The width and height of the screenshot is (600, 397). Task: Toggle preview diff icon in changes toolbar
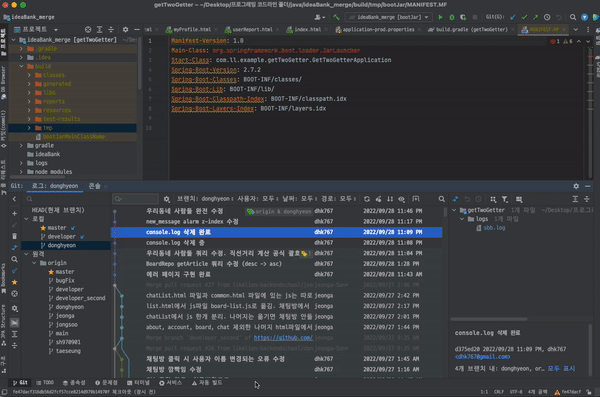click(519, 199)
